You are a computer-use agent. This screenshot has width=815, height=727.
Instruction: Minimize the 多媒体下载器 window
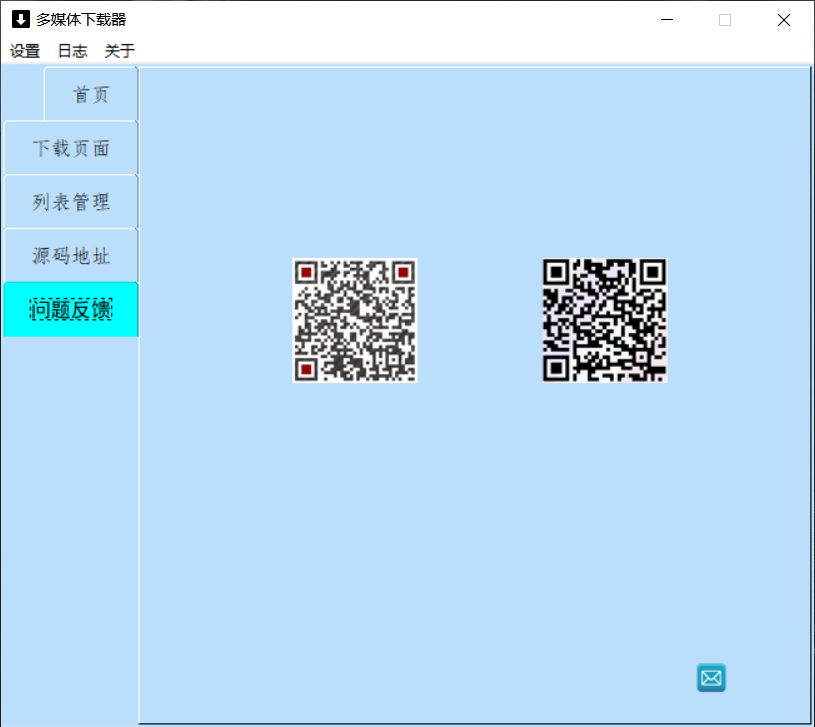(x=667, y=20)
